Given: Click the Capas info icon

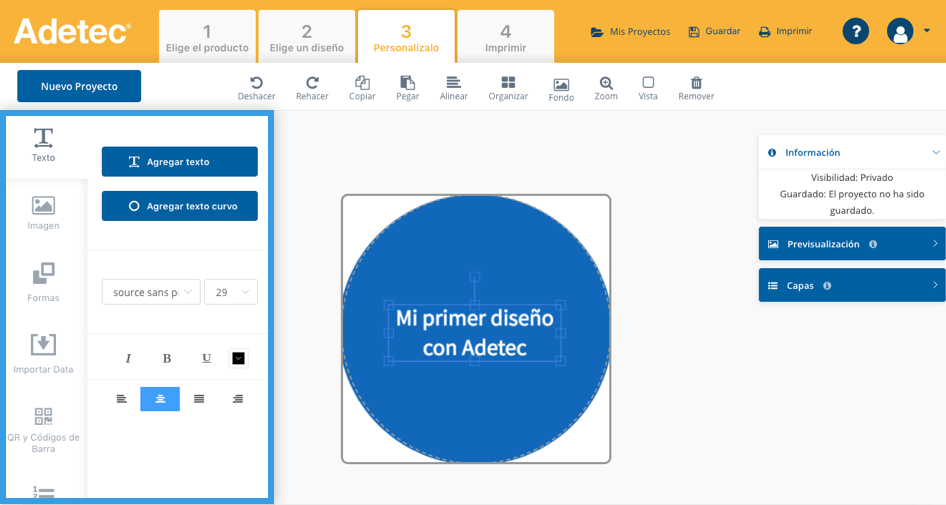Looking at the screenshot, I should (827, 285).
